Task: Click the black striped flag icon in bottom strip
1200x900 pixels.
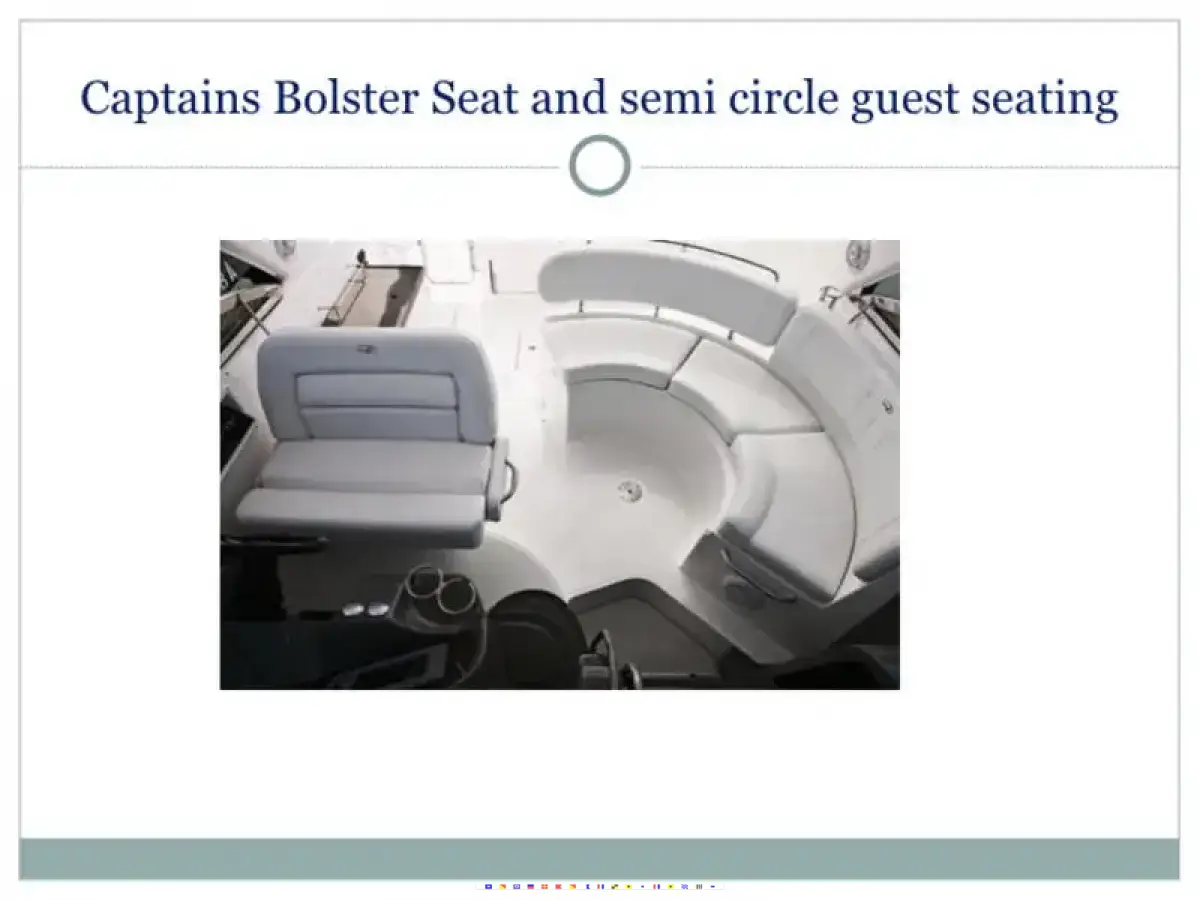Action: tap(699, 886)
